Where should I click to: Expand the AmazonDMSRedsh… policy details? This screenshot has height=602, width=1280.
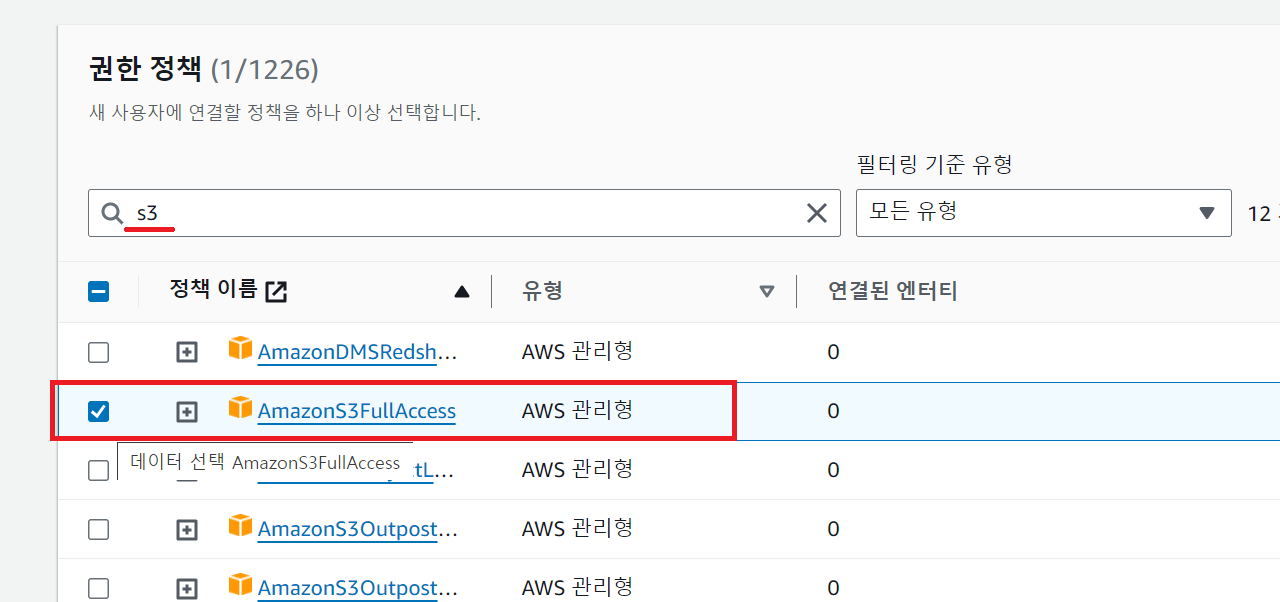(187, 352)
